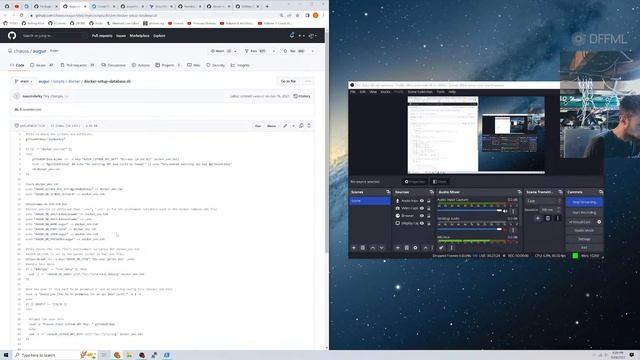
Task: Remove the selected scene in OBS
Action: coord(363,248)
